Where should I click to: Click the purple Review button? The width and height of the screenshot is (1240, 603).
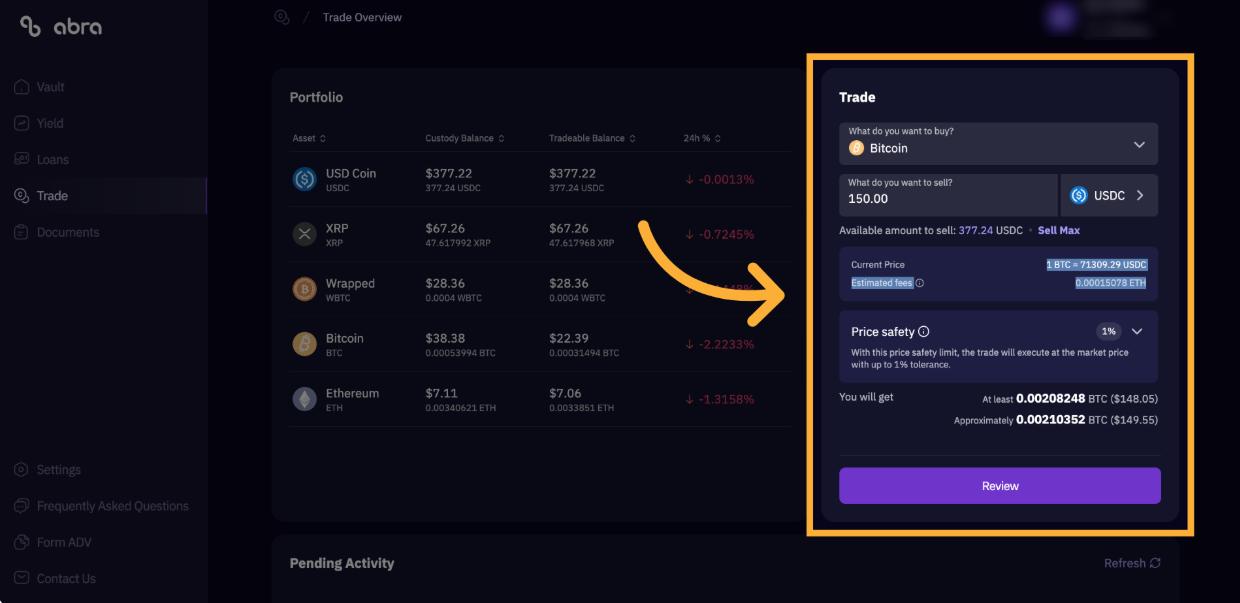(1000, 486)
